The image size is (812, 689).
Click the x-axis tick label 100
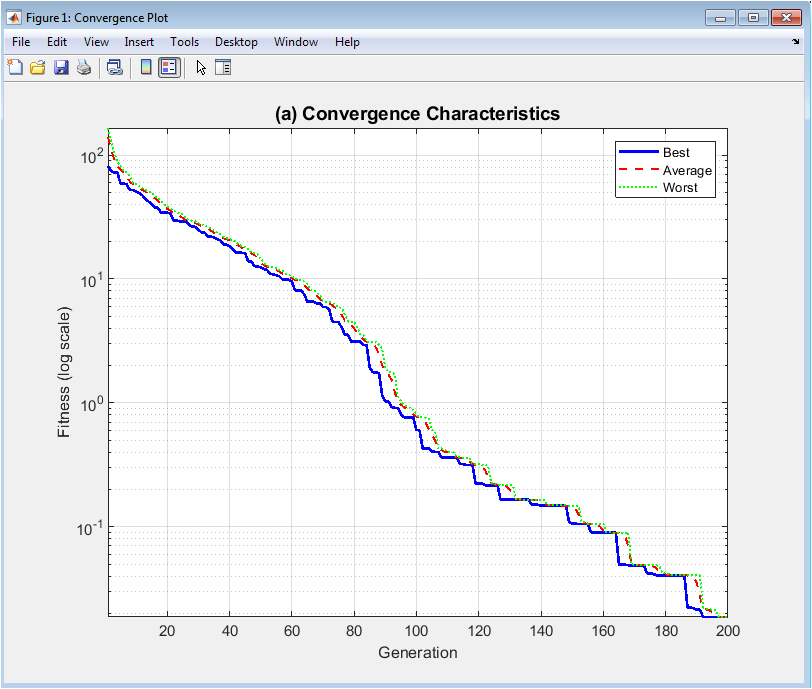point(416,630)
